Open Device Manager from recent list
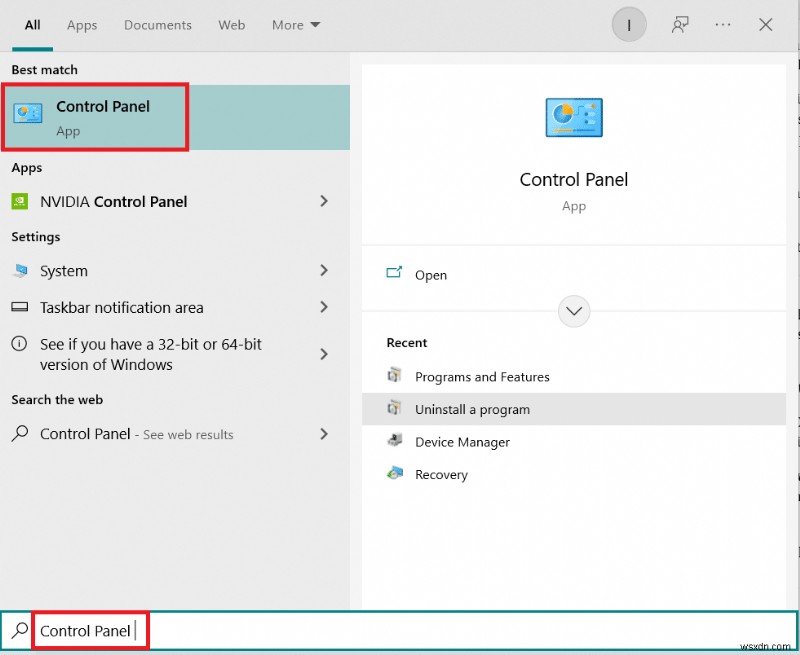Screen dimensions: 800x655 click(x=462, y=442)
